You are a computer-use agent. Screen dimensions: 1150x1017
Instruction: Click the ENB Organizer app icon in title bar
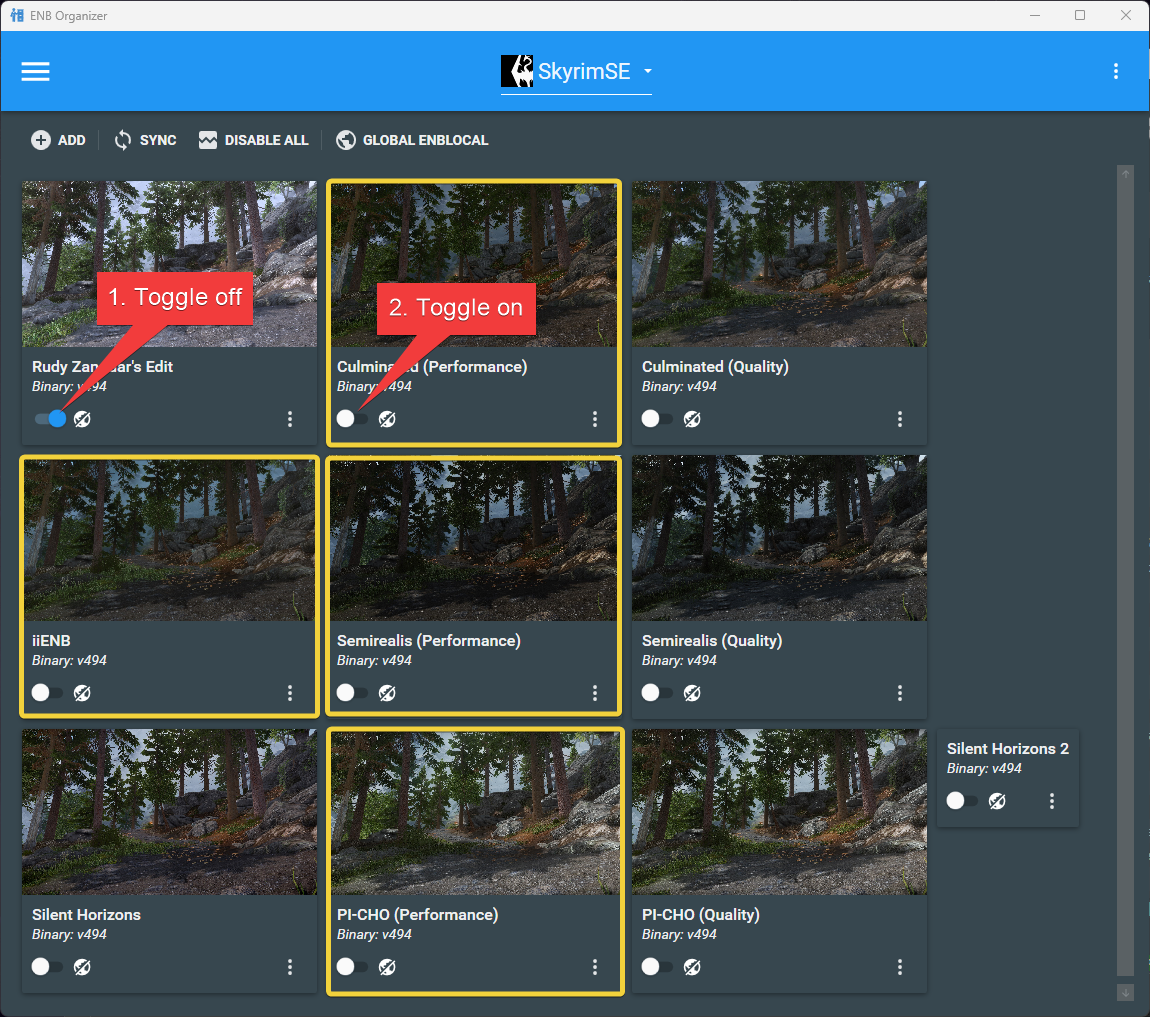coord(17,15)
